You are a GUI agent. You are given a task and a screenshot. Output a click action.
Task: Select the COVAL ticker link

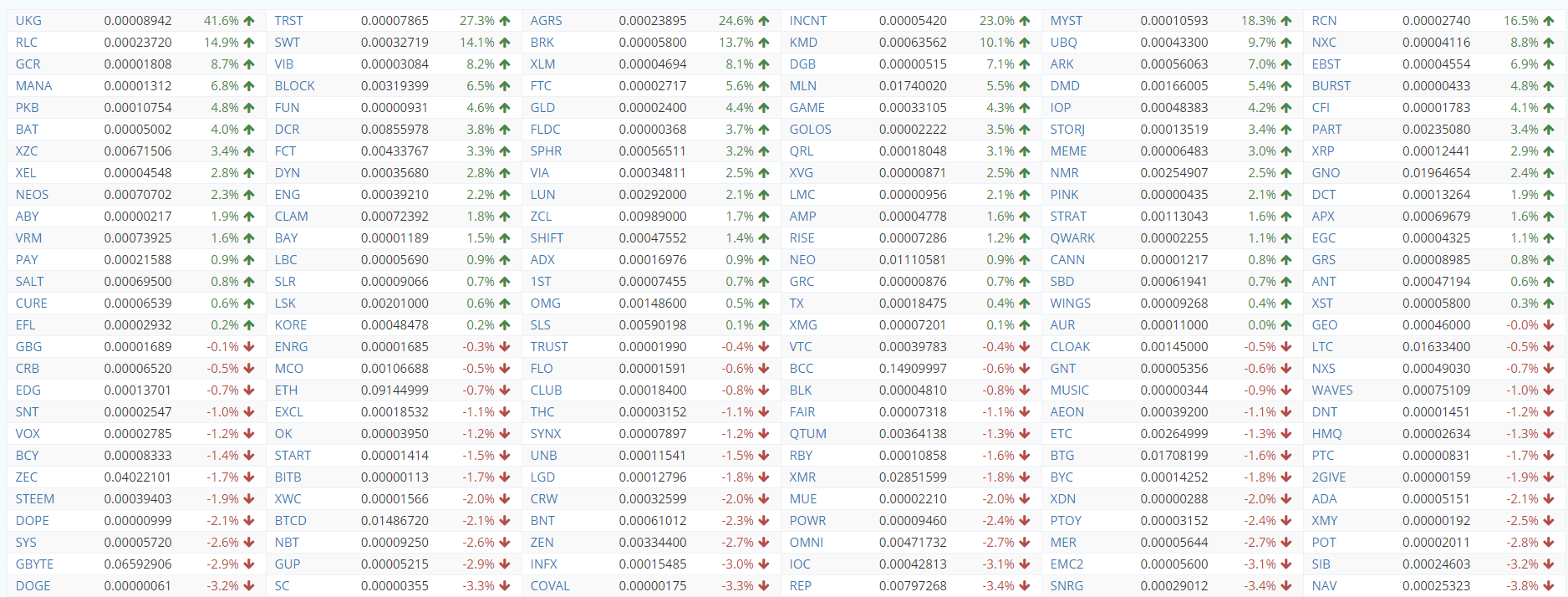pyautogui.click(x=550, y=586)
